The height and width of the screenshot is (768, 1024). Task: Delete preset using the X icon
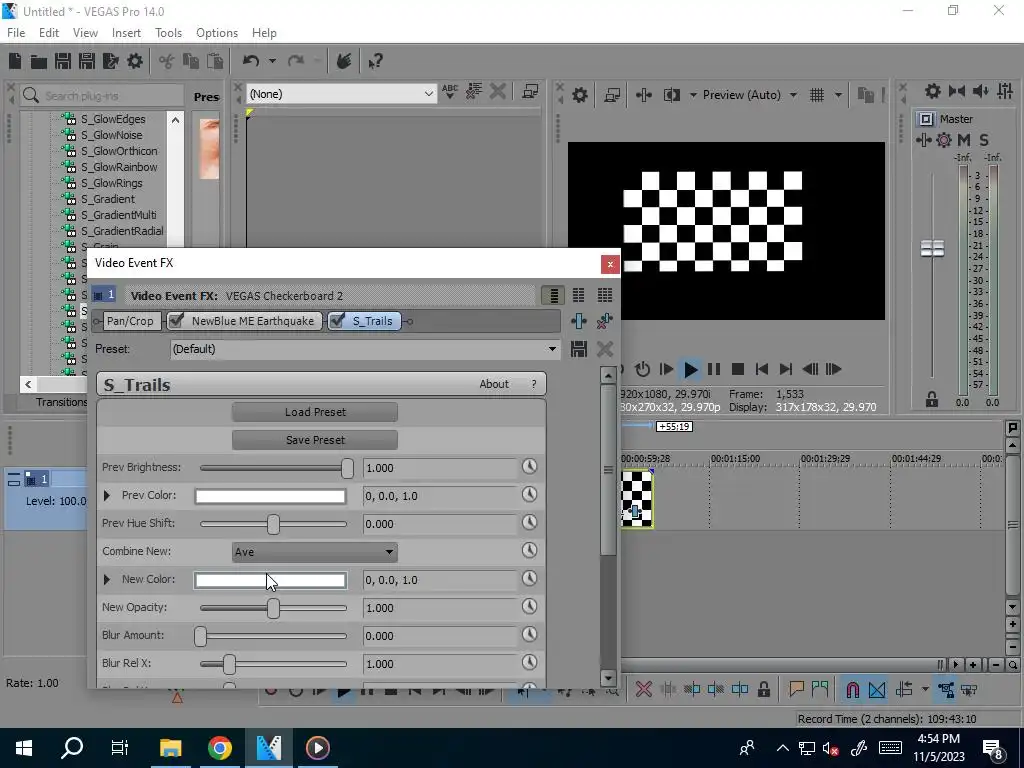click(605, 349)
